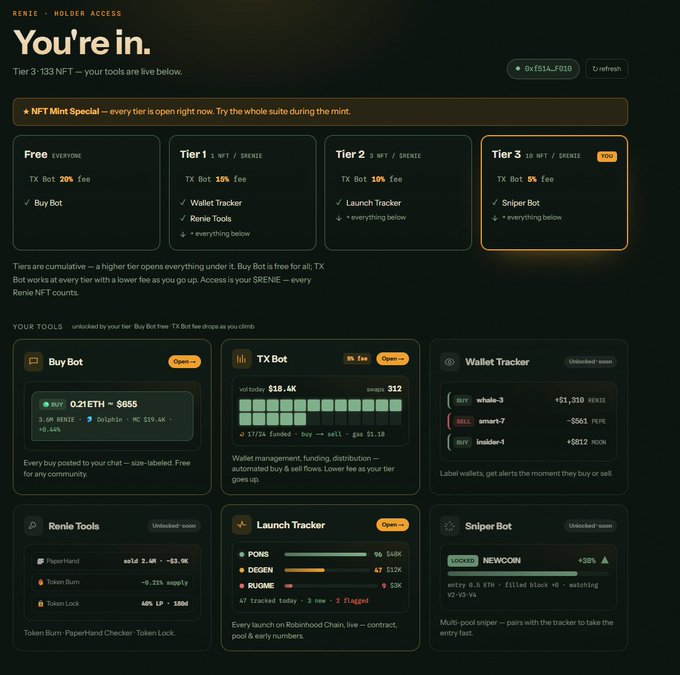Click the '+38%' NEWCOIN gain value
This screenshot has width=680, height=675.
[x=587, y=560]
